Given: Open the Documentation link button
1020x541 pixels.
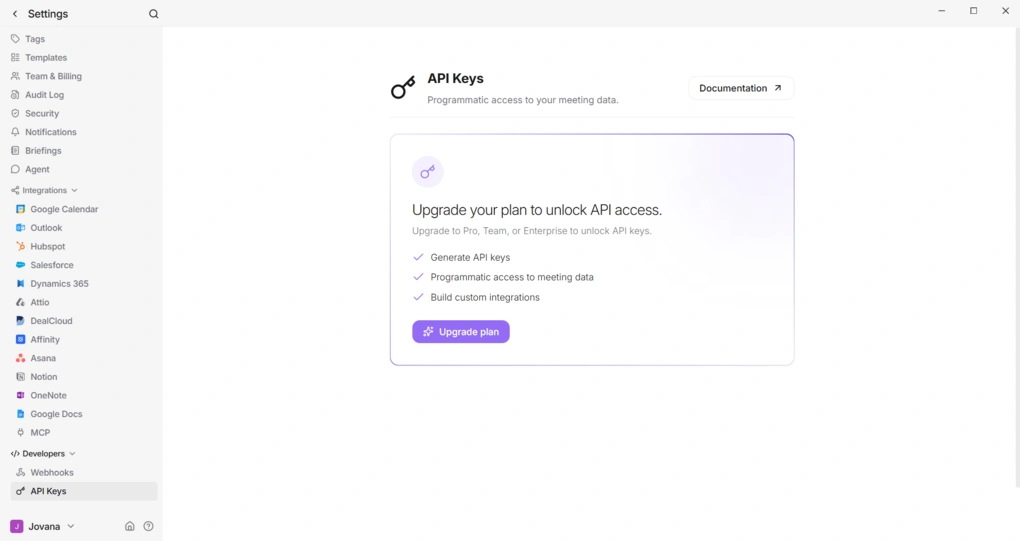Looking at the screenshot, I should [x=741, y=88].
